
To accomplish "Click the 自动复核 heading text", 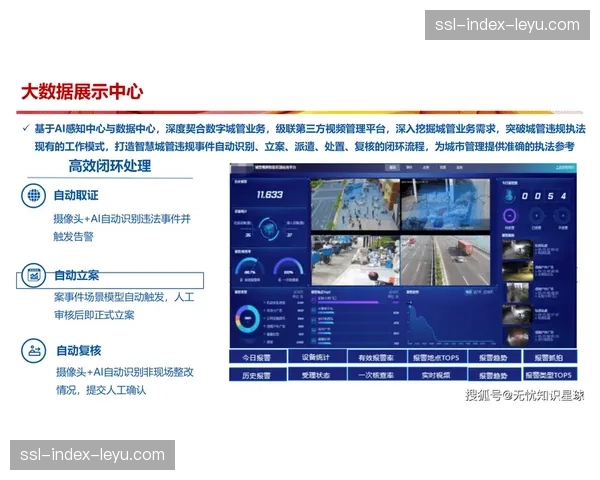I will (79, 350).
